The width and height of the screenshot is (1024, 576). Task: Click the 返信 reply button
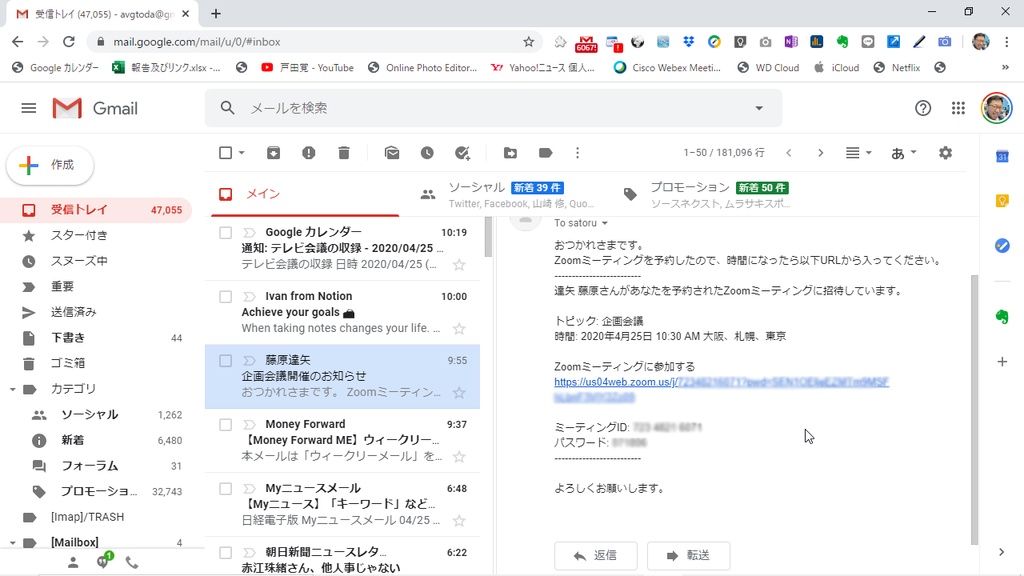point(596,555)
